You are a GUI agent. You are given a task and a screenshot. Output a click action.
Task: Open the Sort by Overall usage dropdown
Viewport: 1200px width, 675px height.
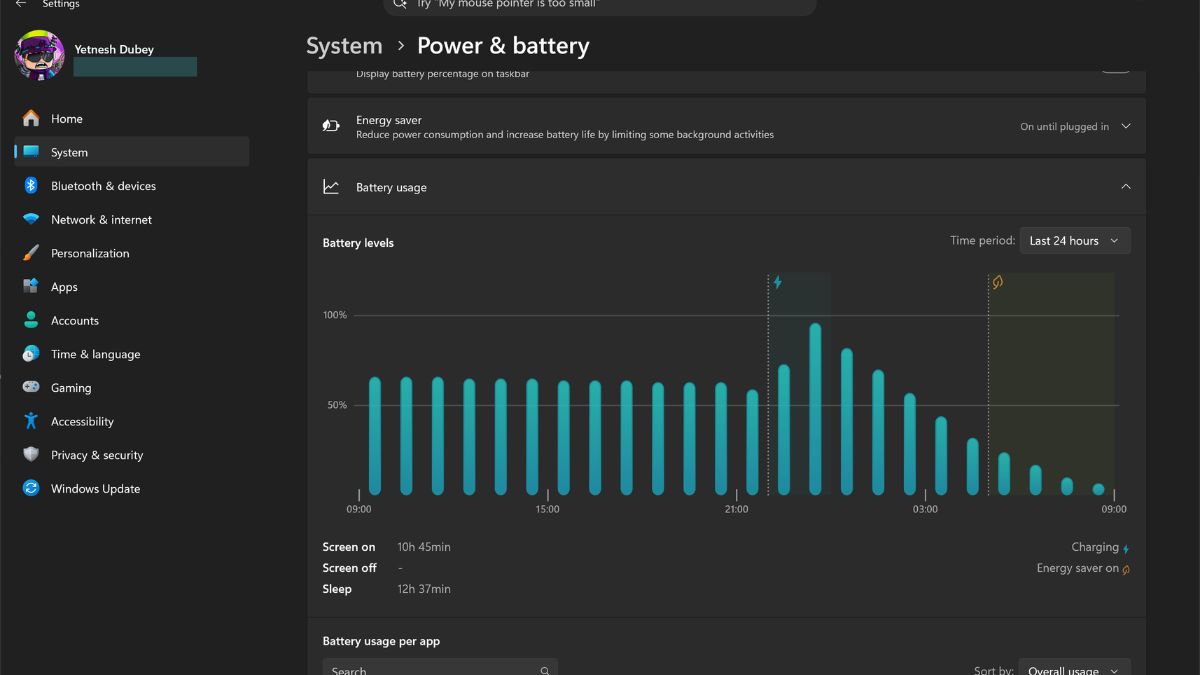click(1074, 668)
